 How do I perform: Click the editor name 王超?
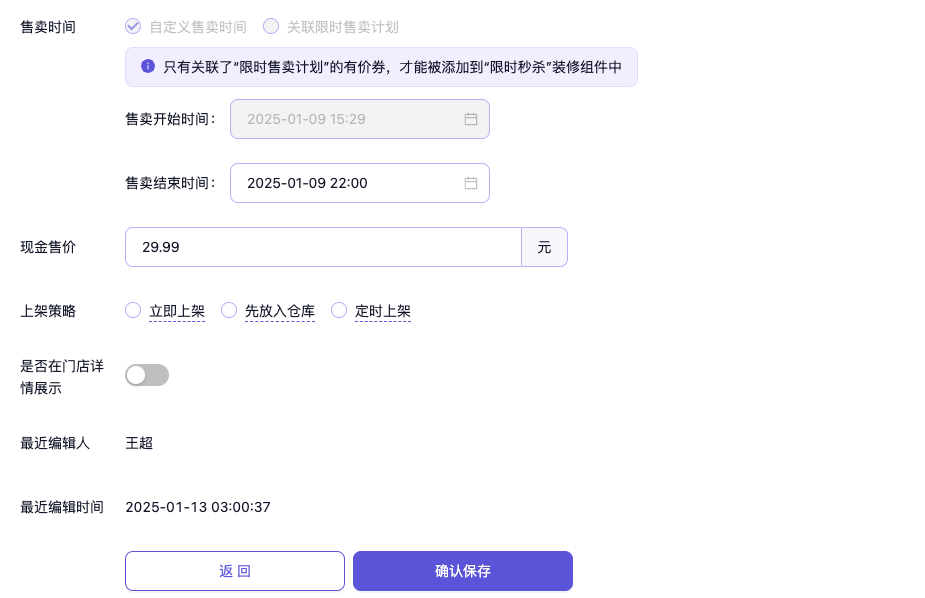coord(139,443)
